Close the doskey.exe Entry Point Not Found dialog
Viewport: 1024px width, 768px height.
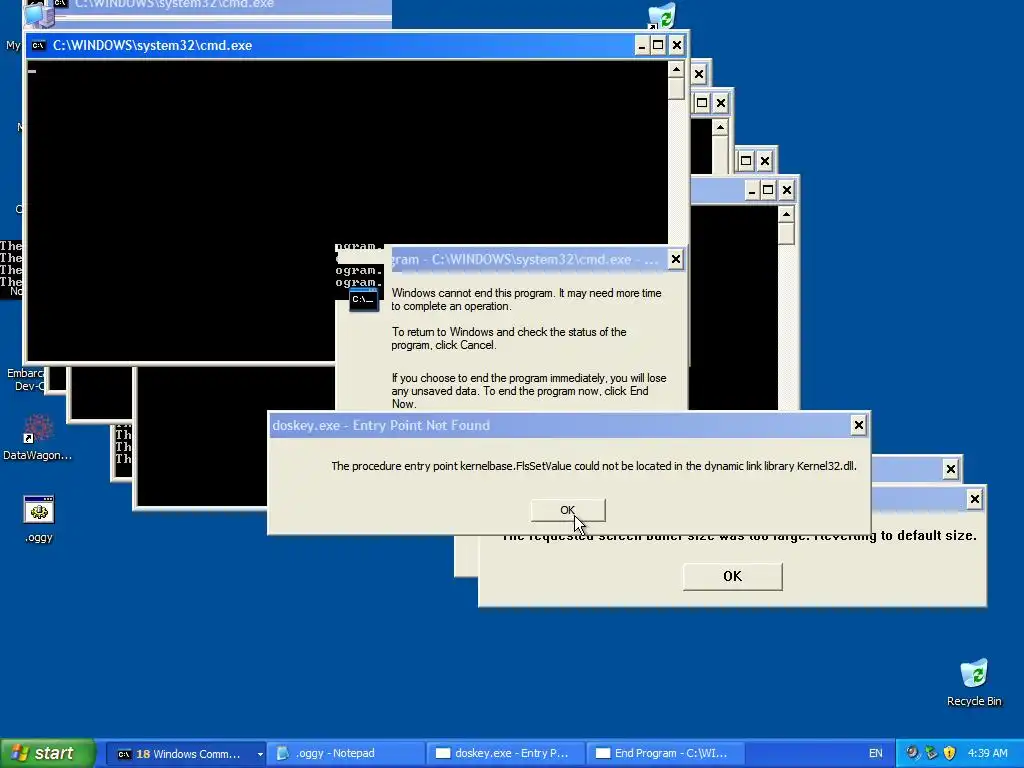858,426
